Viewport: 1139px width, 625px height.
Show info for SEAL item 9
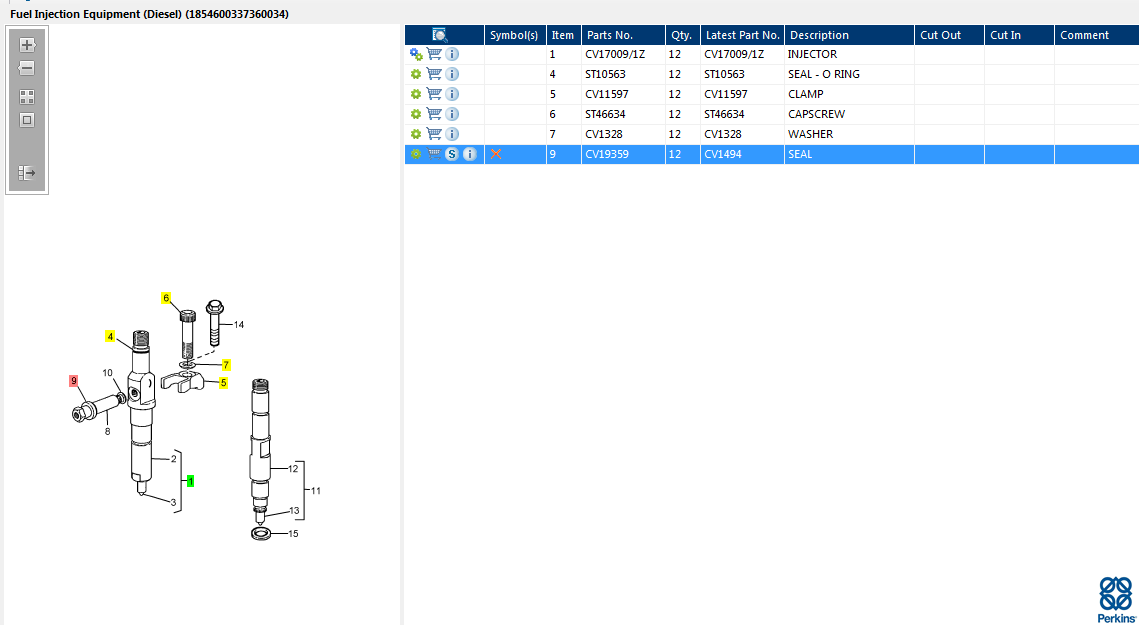(x=470, y=154)
